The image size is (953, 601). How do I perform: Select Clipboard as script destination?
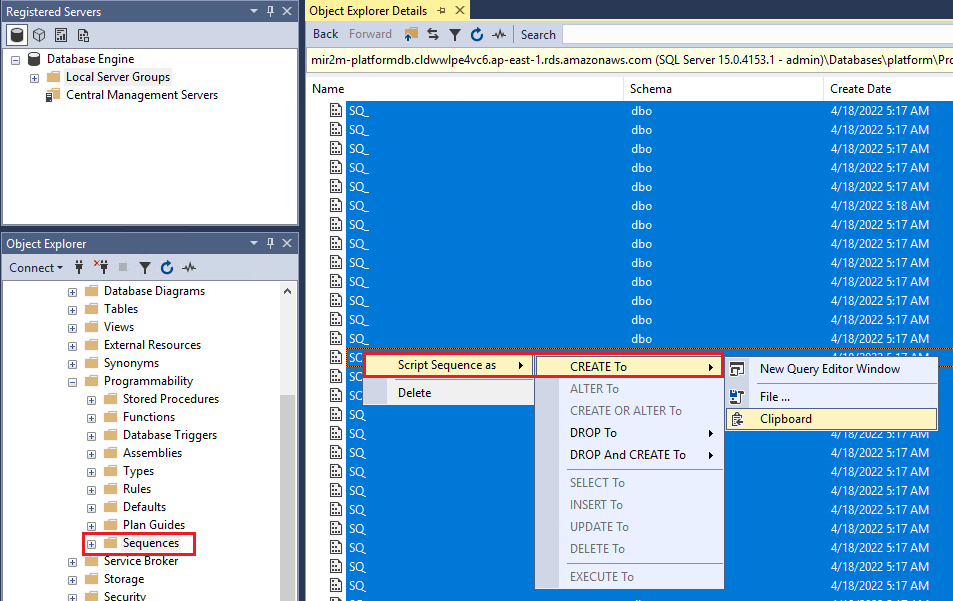pos(831,419)
